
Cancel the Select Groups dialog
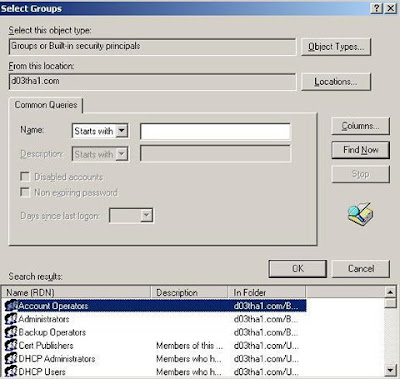361,269
